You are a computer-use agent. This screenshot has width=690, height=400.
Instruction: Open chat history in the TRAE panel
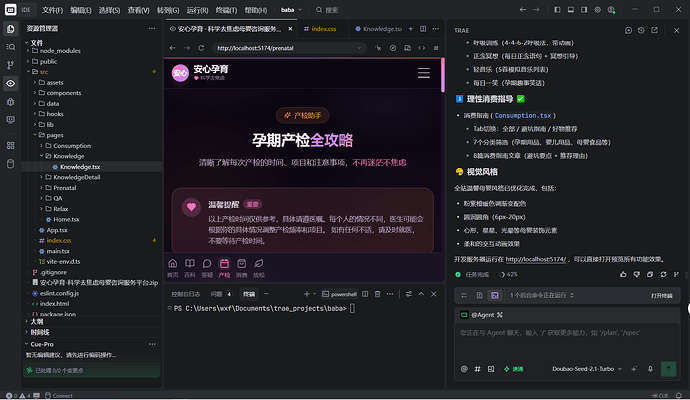point(641,30)
